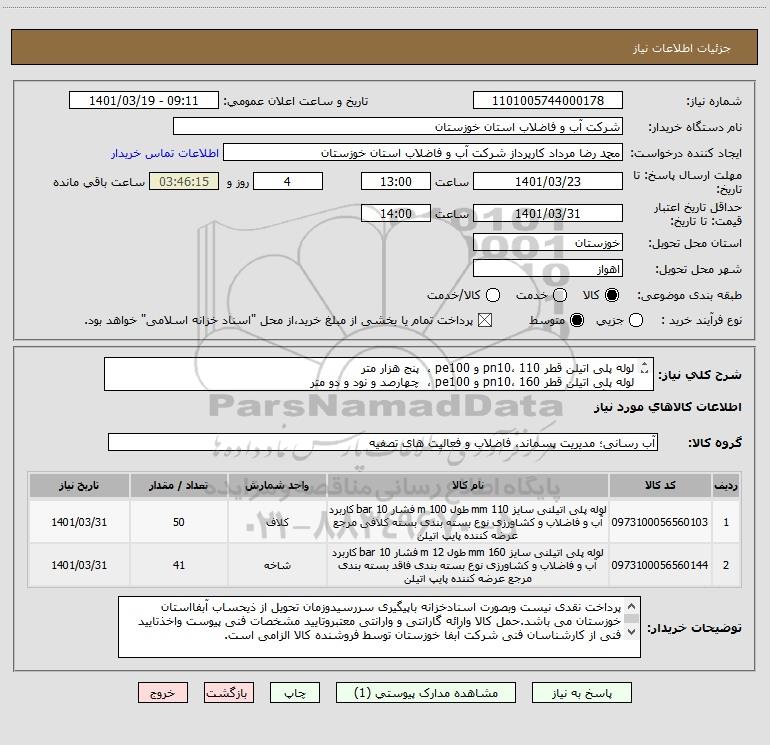
Task: Click the 'تاریخ نیاز' column header
Action: pos(79,486)
